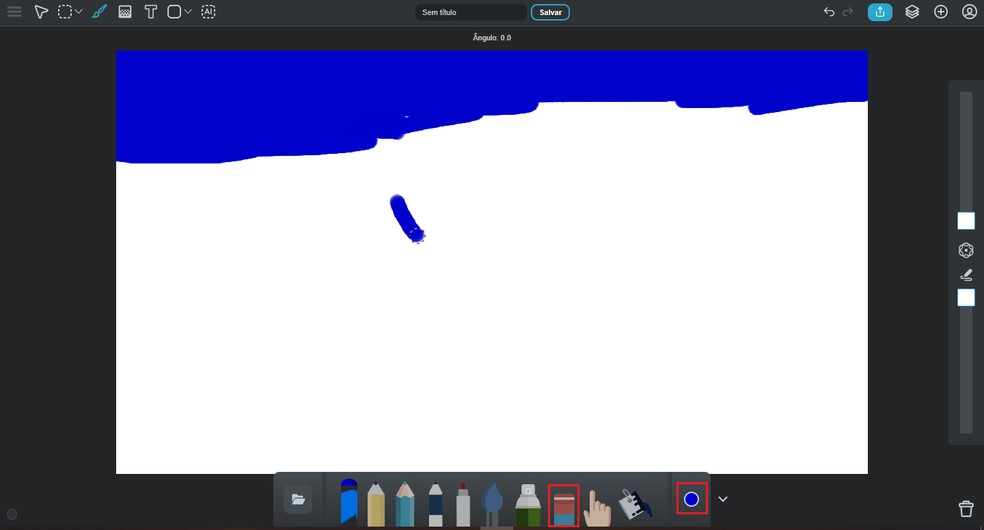The image size is (984, 530).
Task: Undo the last brush stroke
Action: coord(829,12)
